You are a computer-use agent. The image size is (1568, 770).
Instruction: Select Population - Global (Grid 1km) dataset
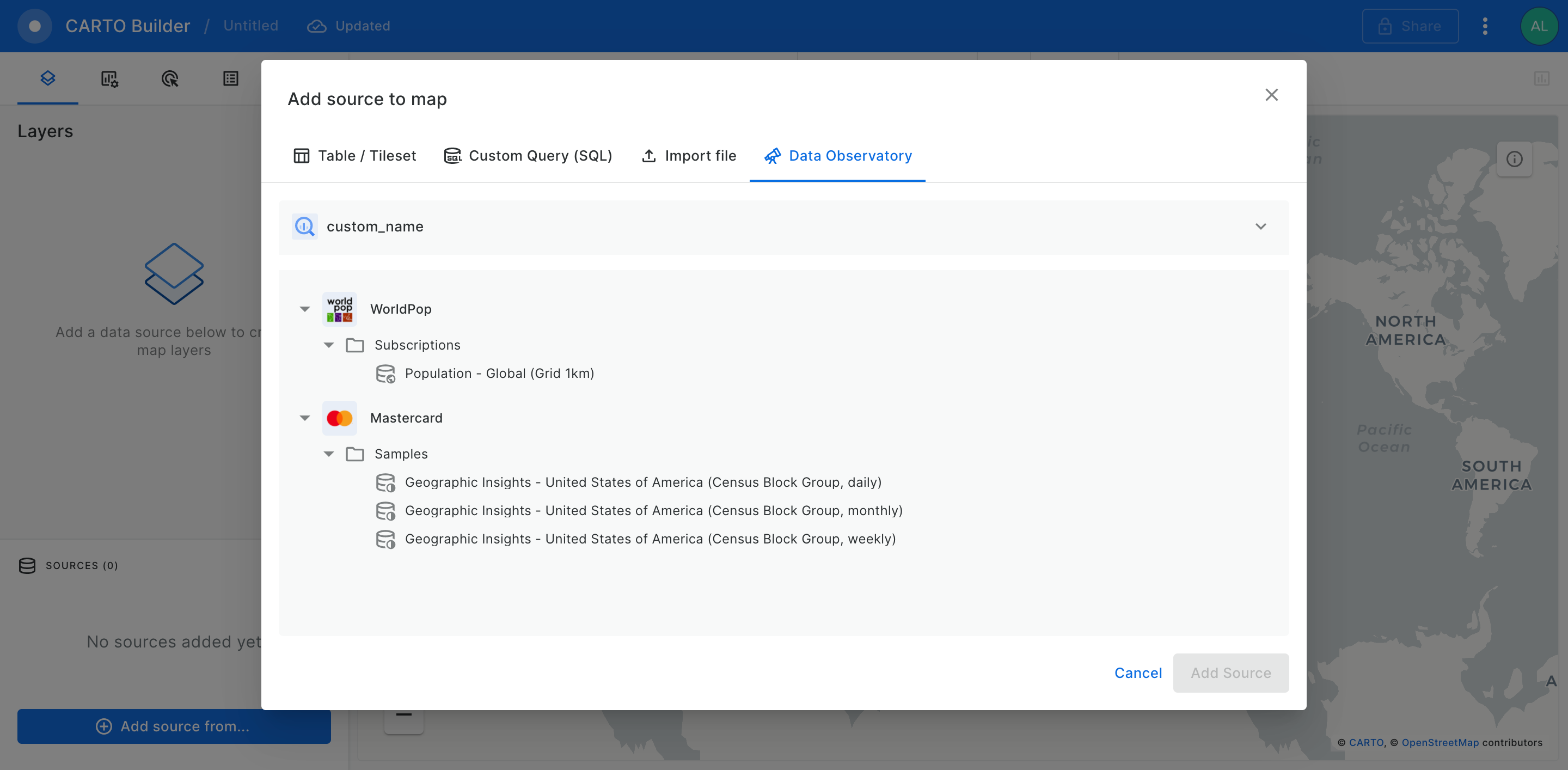[499, 373]
